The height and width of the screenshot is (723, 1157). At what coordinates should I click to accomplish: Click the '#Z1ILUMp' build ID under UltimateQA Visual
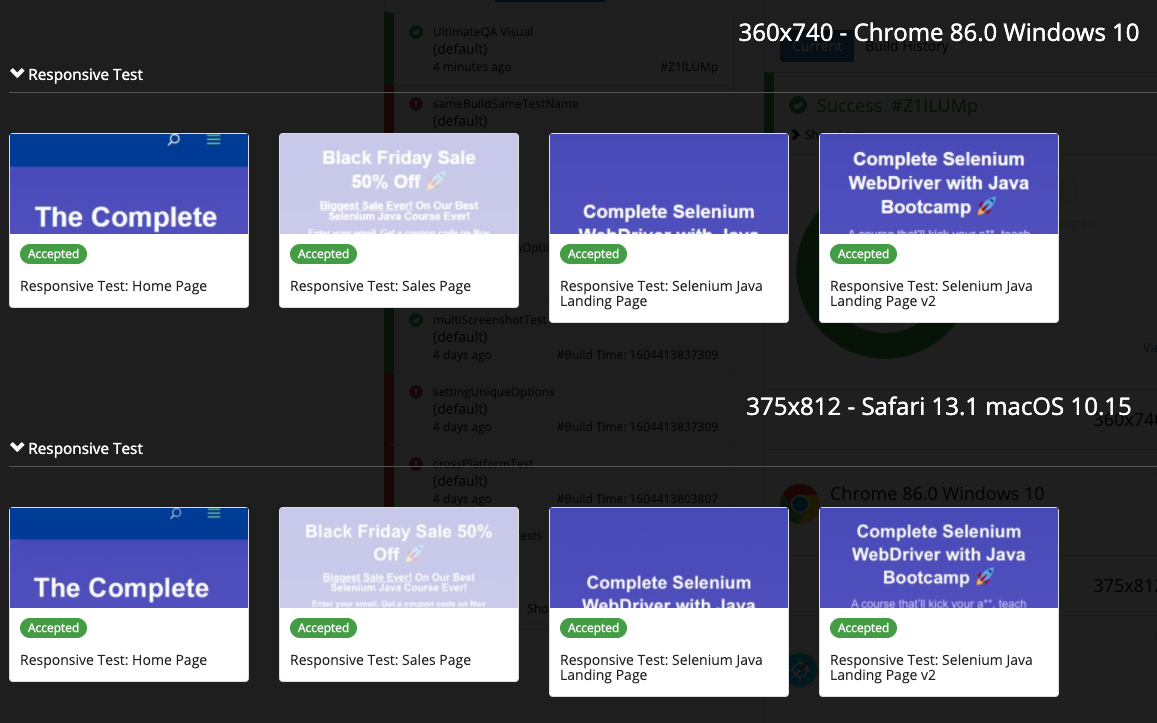pyautogui.click(x=689, y=66)
